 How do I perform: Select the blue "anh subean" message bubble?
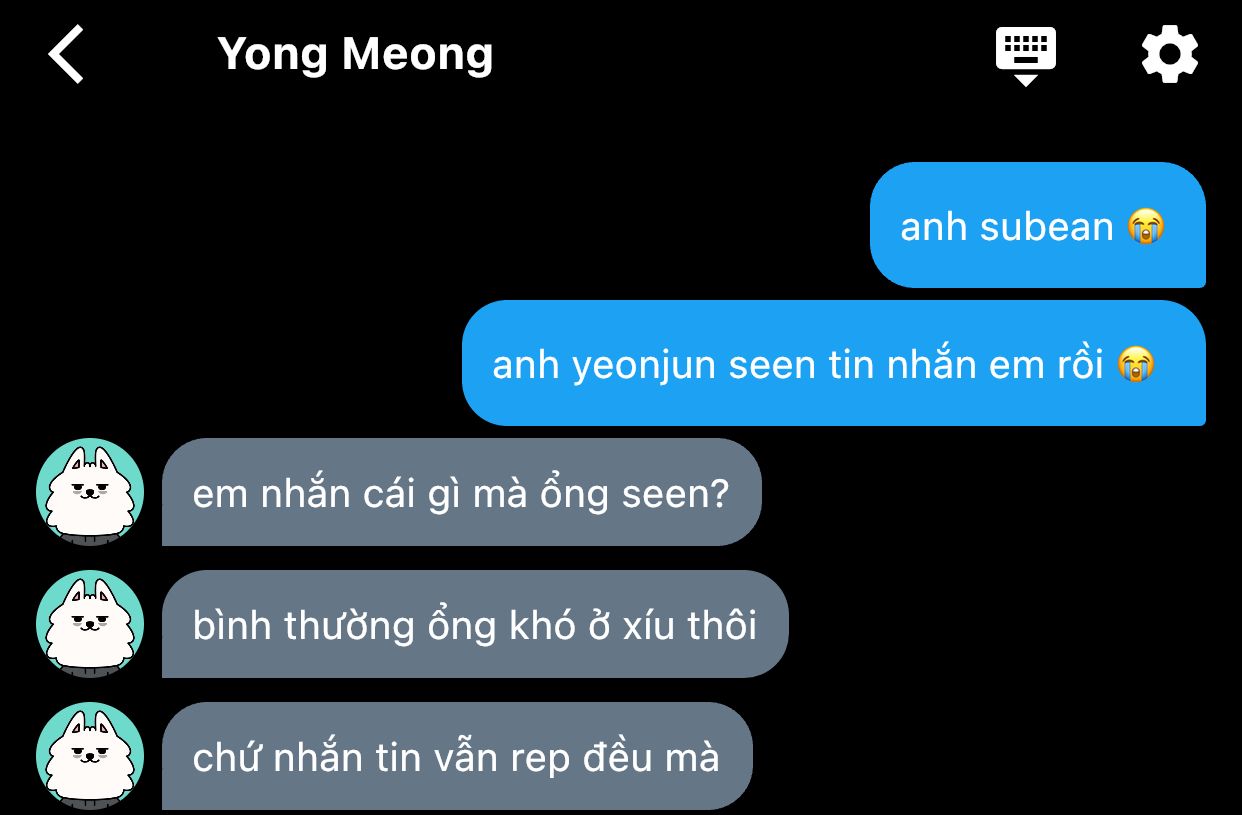coord(1038,225)
